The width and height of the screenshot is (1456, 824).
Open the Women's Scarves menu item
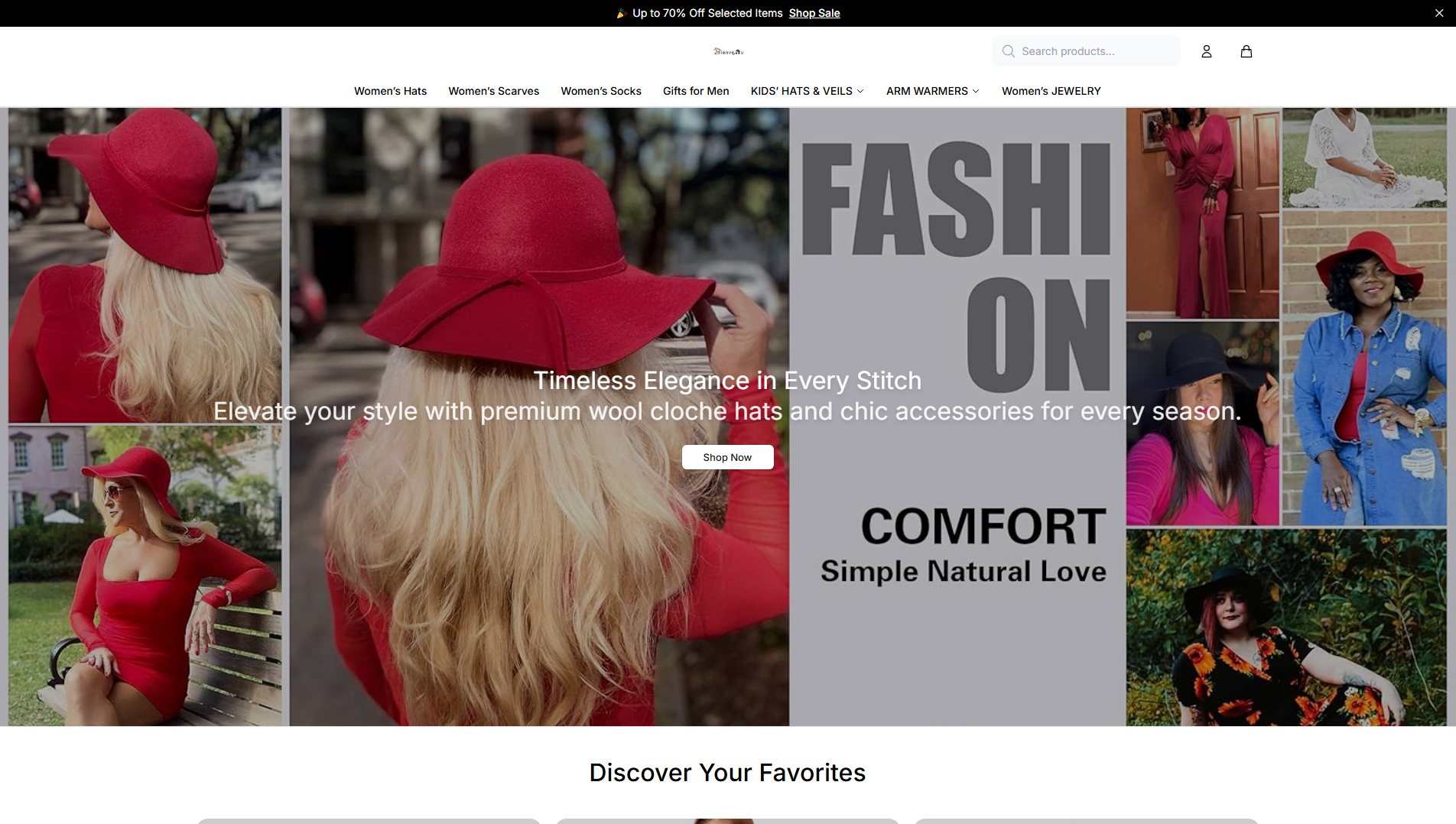493,91
